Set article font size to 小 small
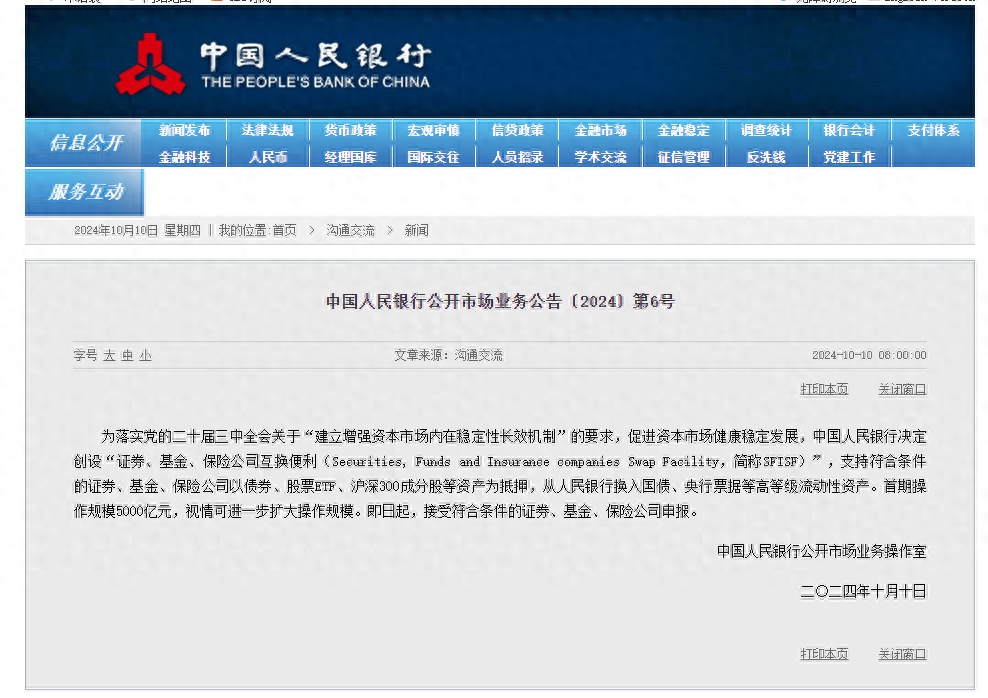Viewport: 988px width, 698px height. pyautogui.click(x=144, y=355)
